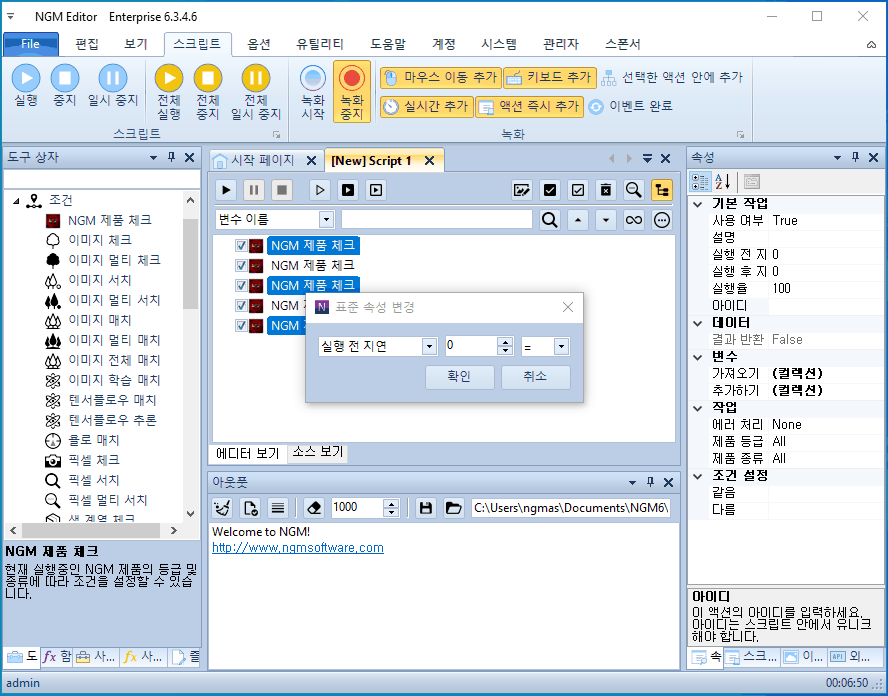Viewport: 888px width, 696px height.
Task: Open the File menu
Action: (x=31, y=44)
